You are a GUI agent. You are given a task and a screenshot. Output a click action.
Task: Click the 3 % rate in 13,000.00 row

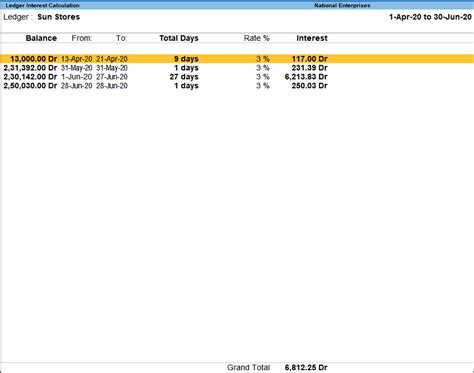click(263, 59)
